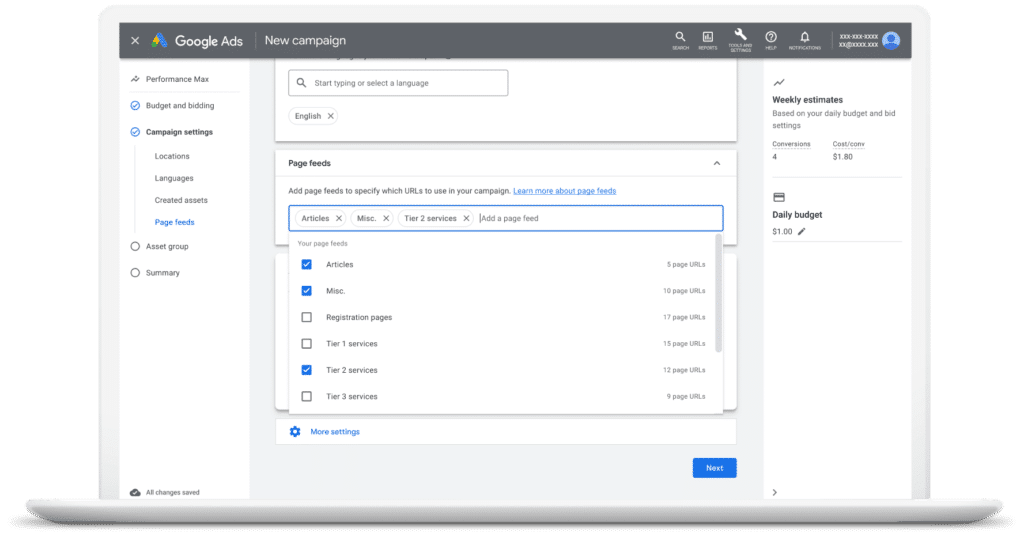
Task: Open the Search tool in header
Action: tap(680, 40)
